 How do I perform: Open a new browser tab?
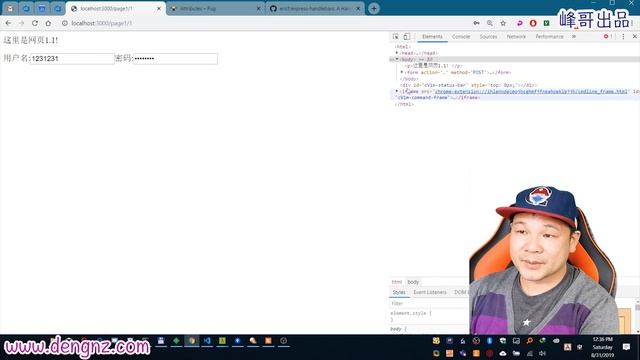coord(374,8)
